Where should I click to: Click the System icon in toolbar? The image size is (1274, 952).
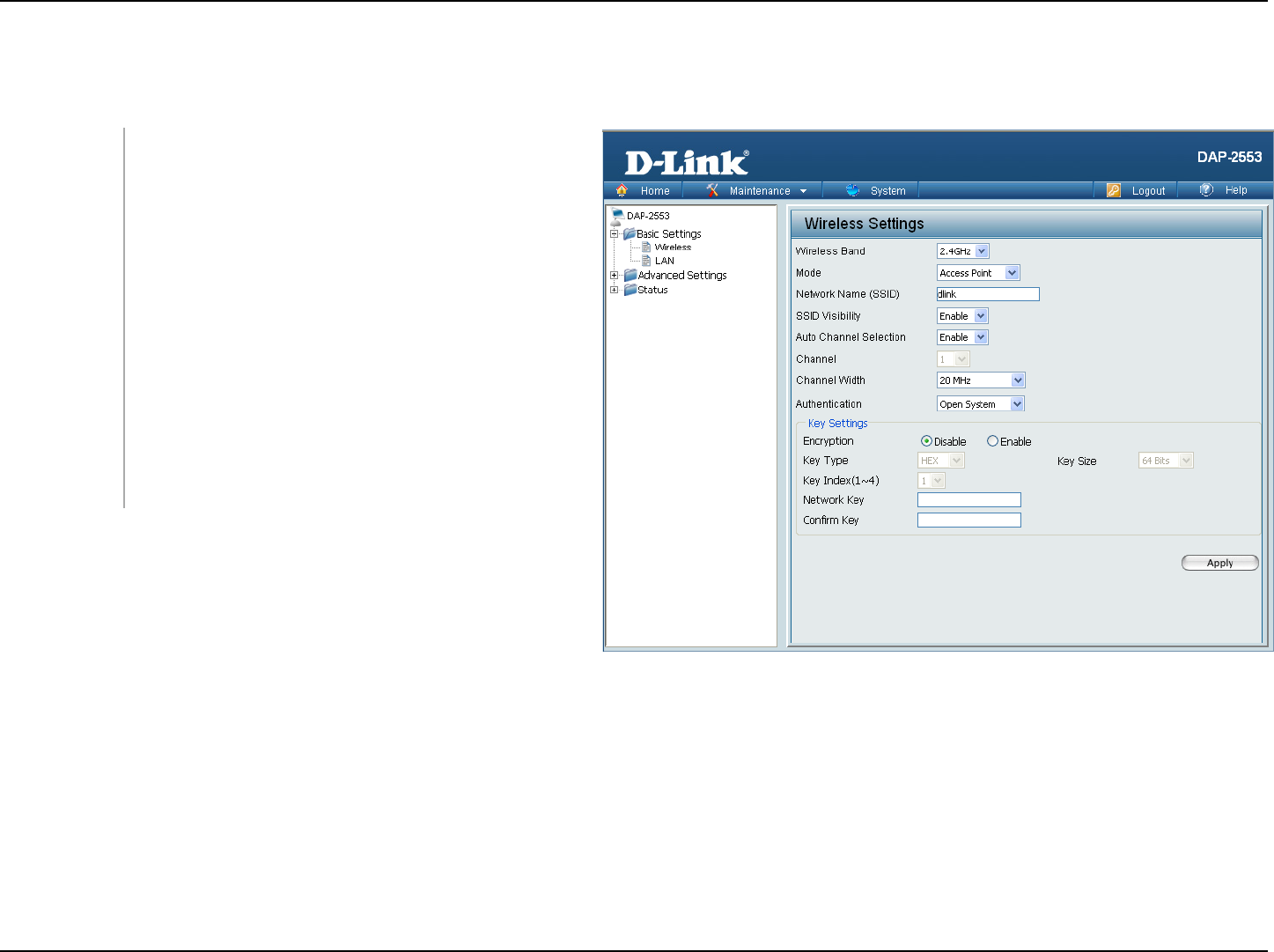(852, 190)
